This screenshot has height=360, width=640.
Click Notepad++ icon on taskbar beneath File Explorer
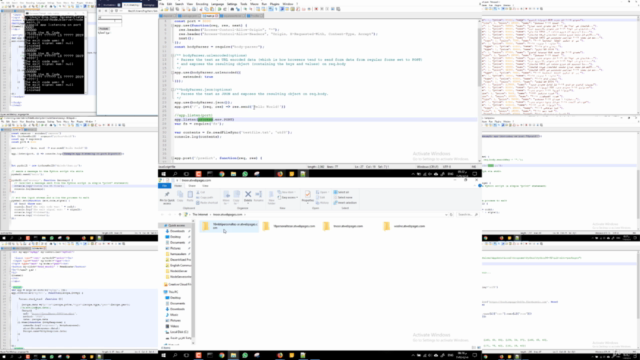[x=303, y=355]
